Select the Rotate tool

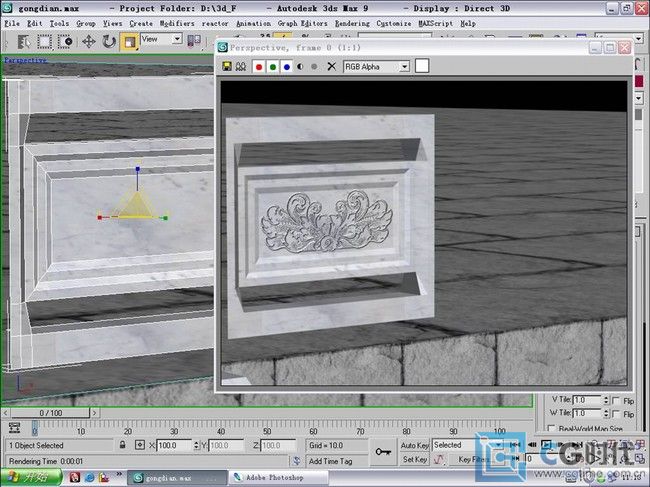pos(109,42)
